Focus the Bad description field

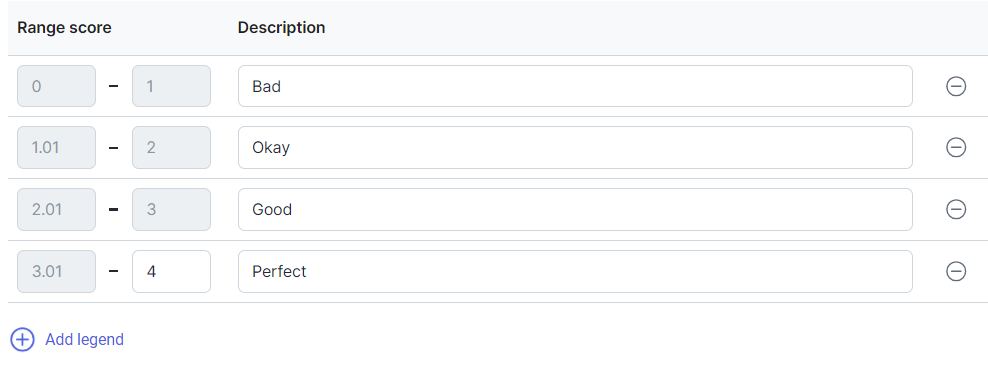(575, 86)
